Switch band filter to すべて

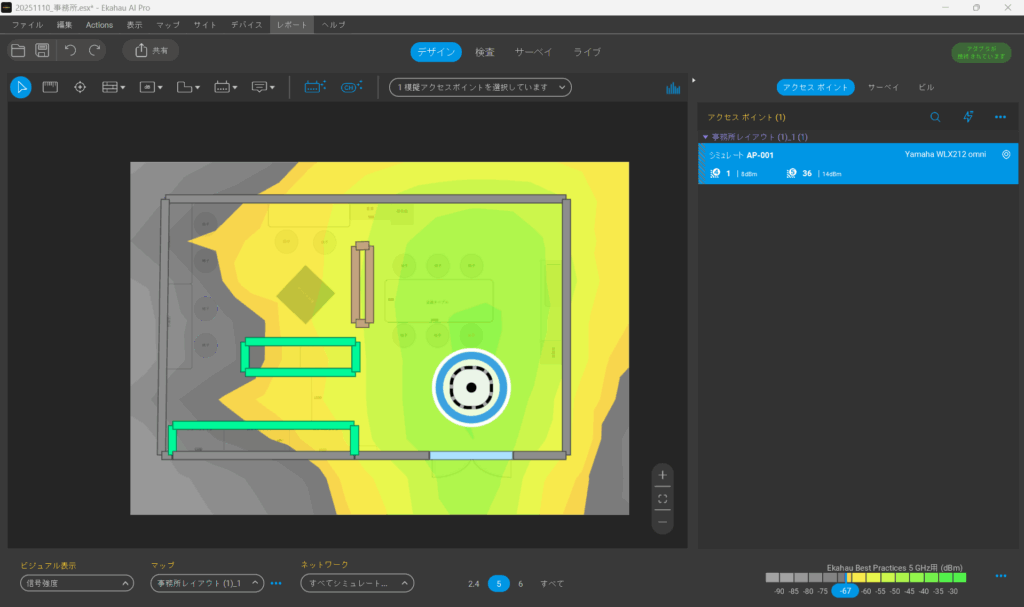coord(552,583)
